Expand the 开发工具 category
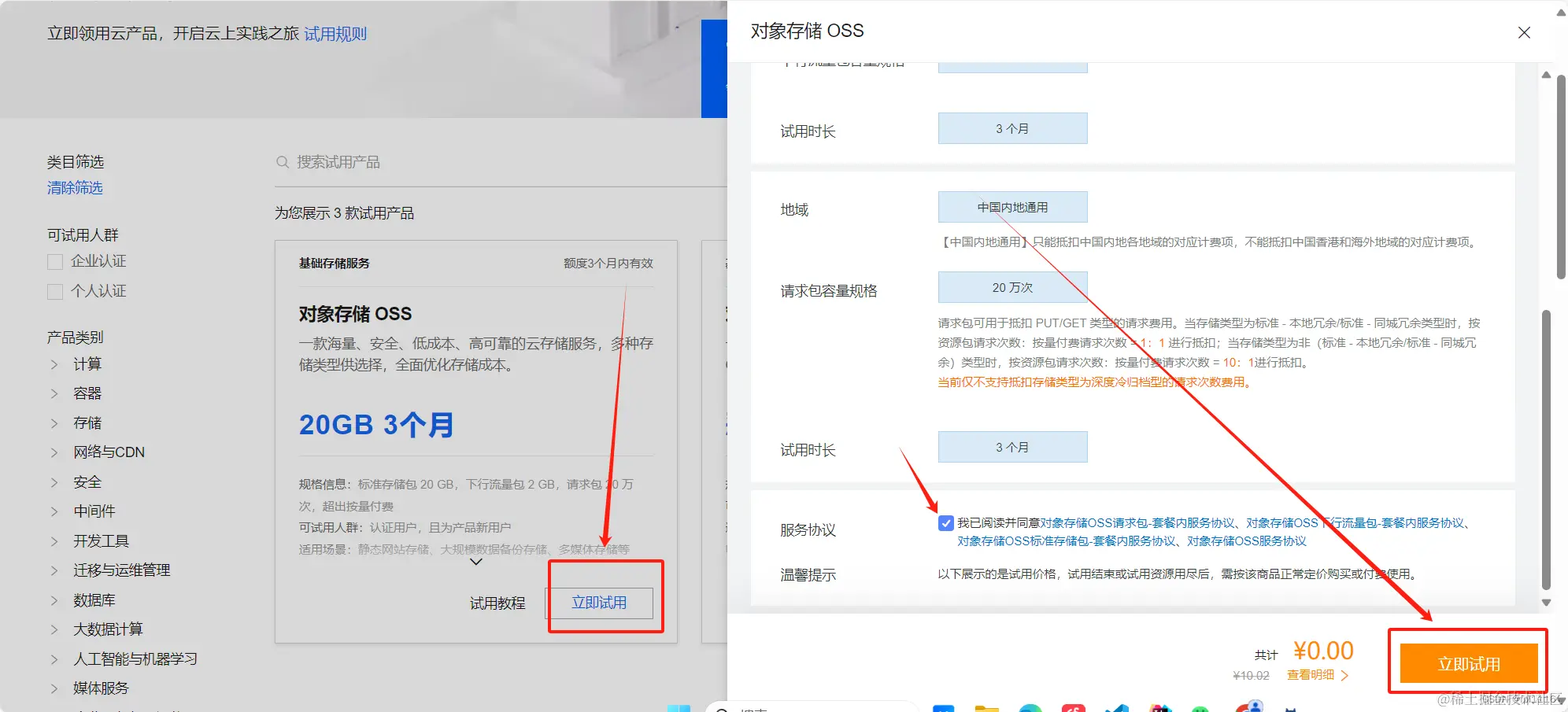Image resolution: width=1568 pixels, height=712 pixels. tap(54, 541)
